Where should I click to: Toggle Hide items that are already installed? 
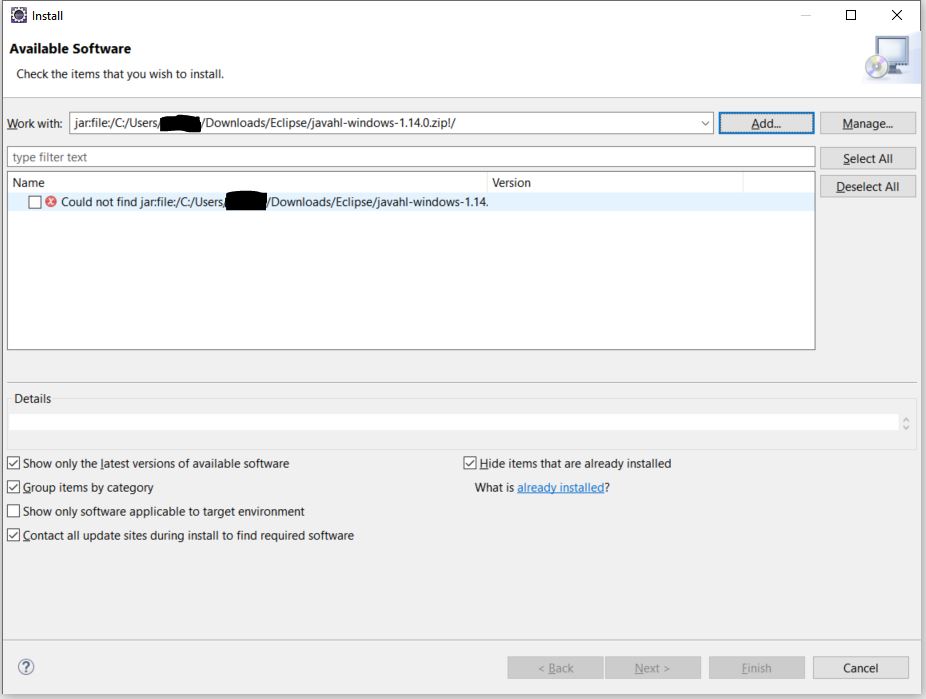(470, 463)
